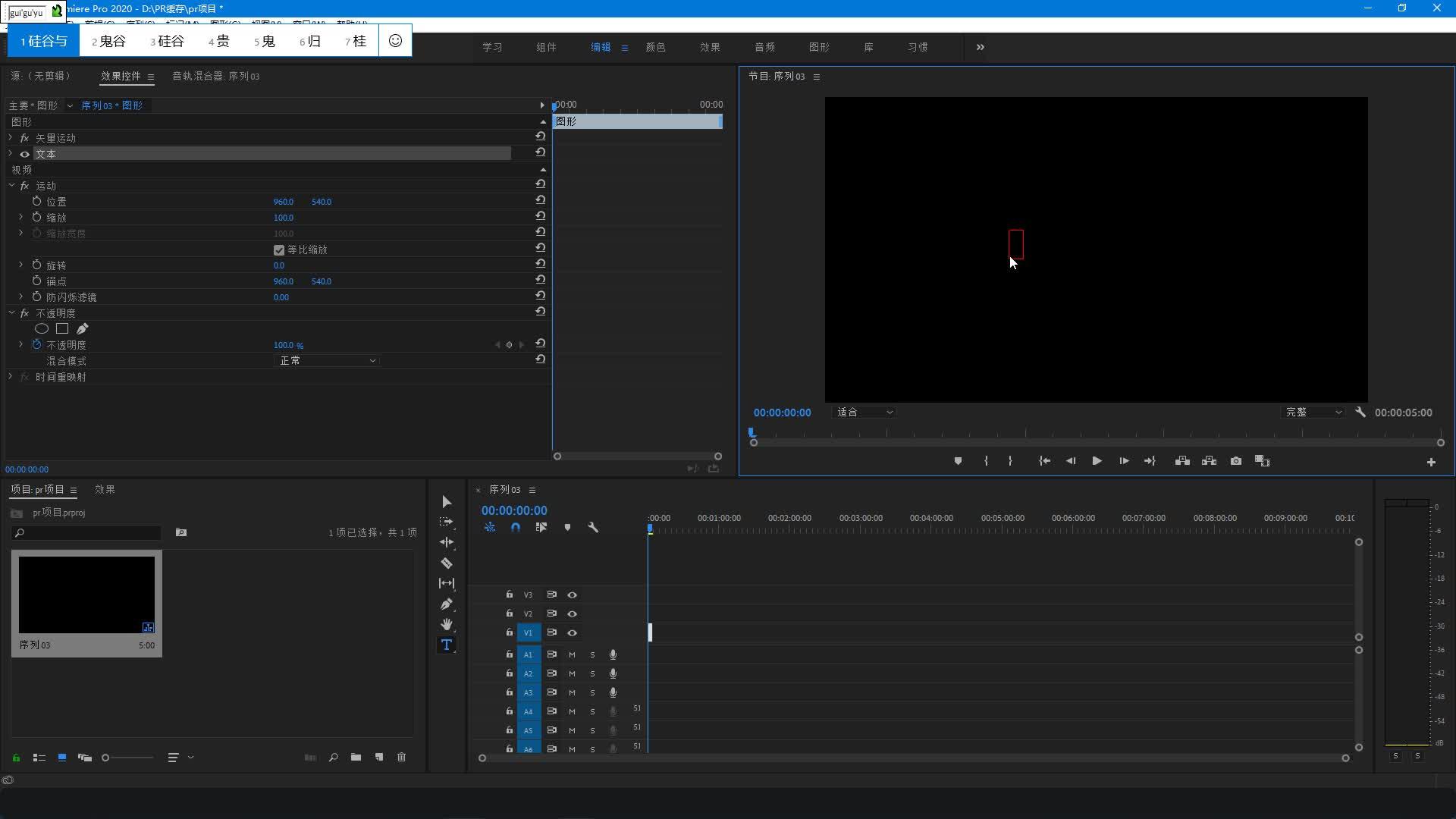Image resolution: width=1456 pixels, height=819 pixels.
Task: Open timeline display settings wrench
Action: tap(593, 527)
